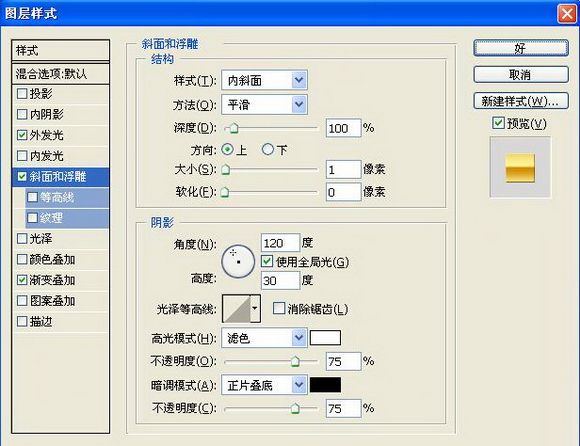Viewport: 580px width, 446px height.
Task: Select 混合选项:默认 blending options entry
Action: tap(60, 74)
